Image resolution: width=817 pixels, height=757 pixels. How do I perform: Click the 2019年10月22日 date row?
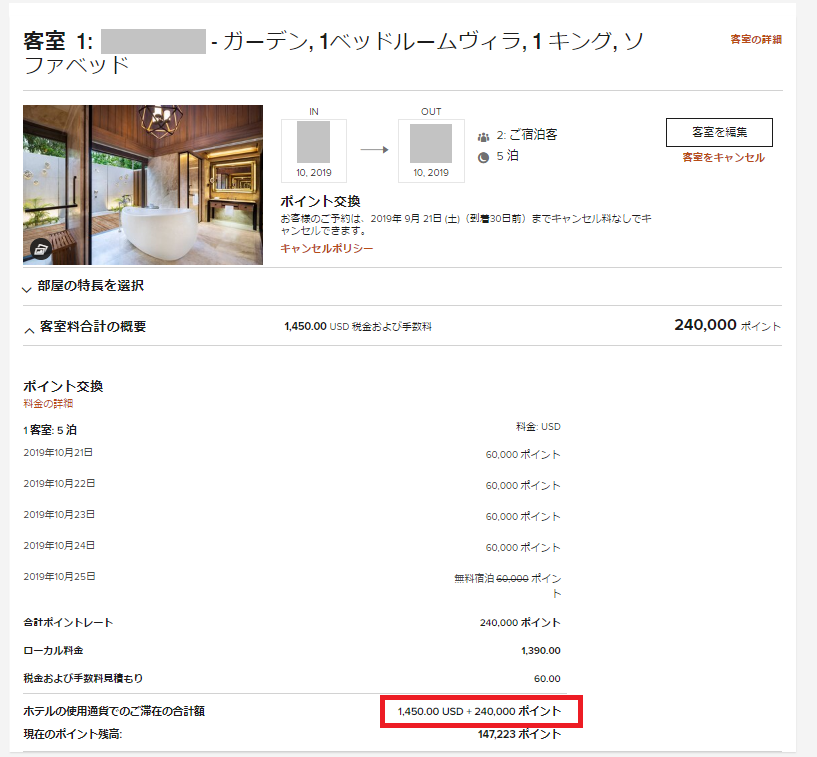pos(59,483)
